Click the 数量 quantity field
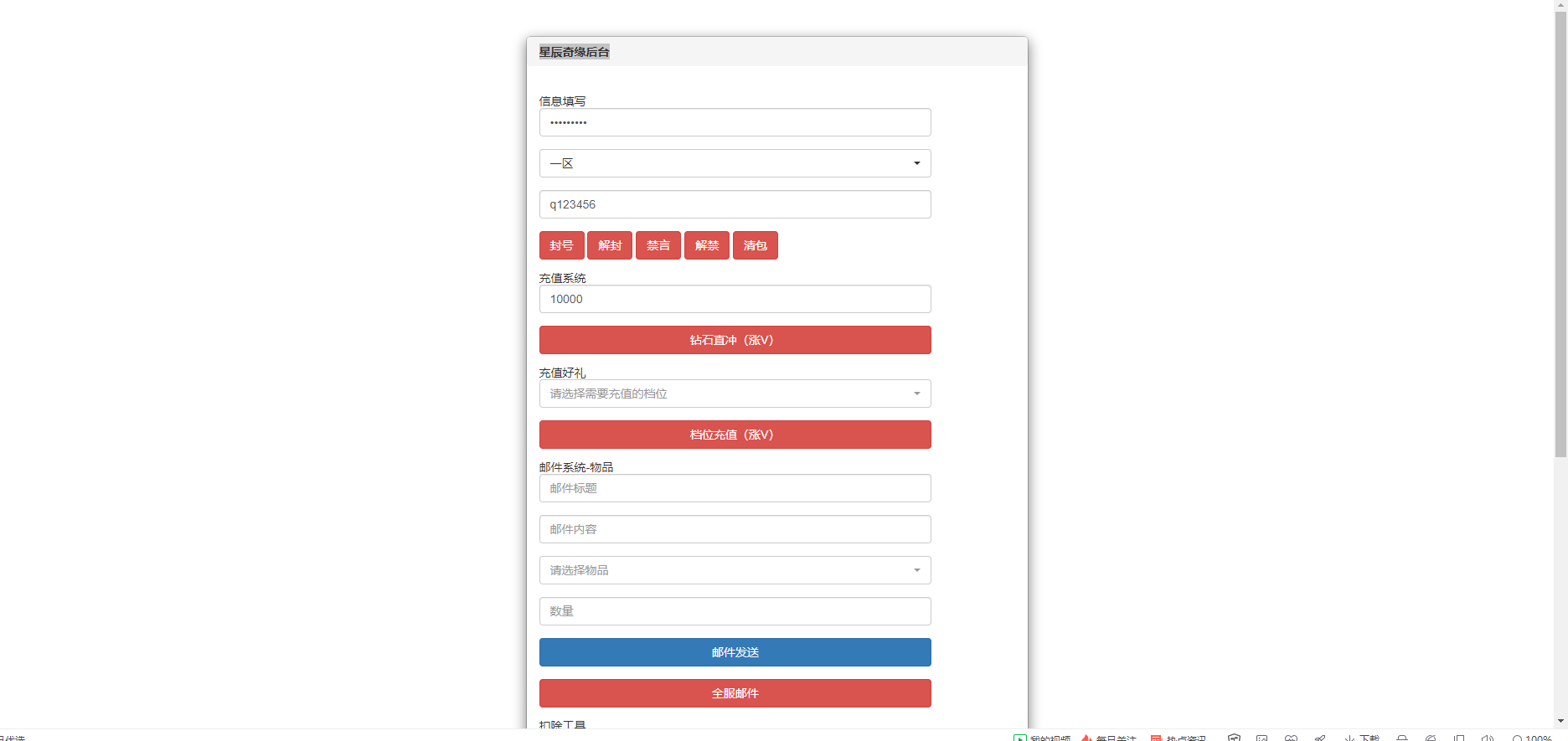Viewport: 1568px width, 741px height. [735, 611]
